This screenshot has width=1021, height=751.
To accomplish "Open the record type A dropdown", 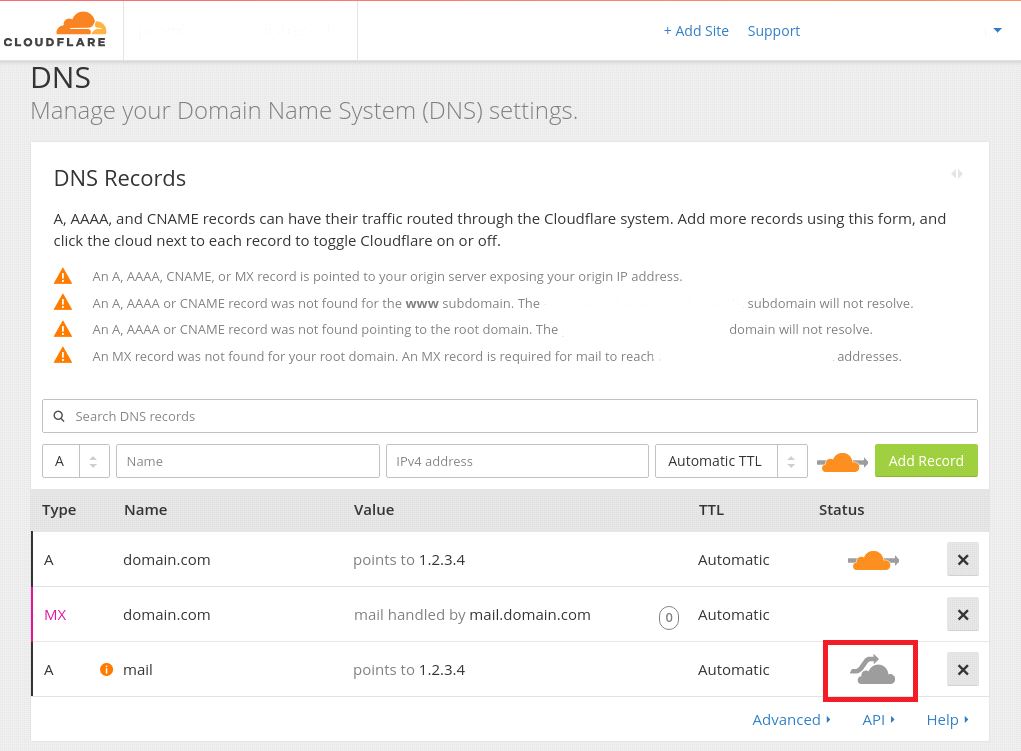I will (x=76, y=461).
